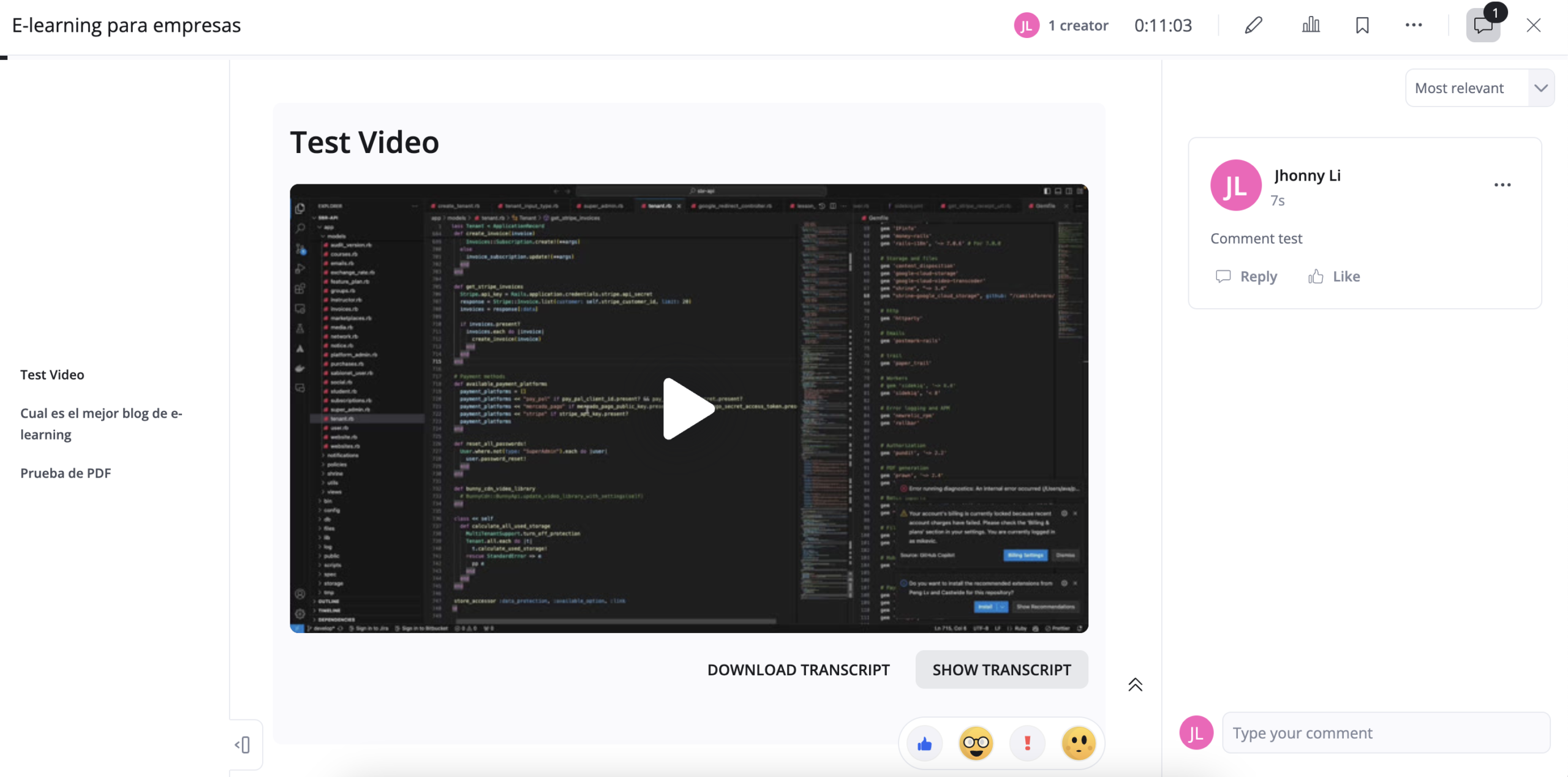Open lesson Cual es el mejor blog de e-learning
1568x777 pixels.
coord(102,424)
